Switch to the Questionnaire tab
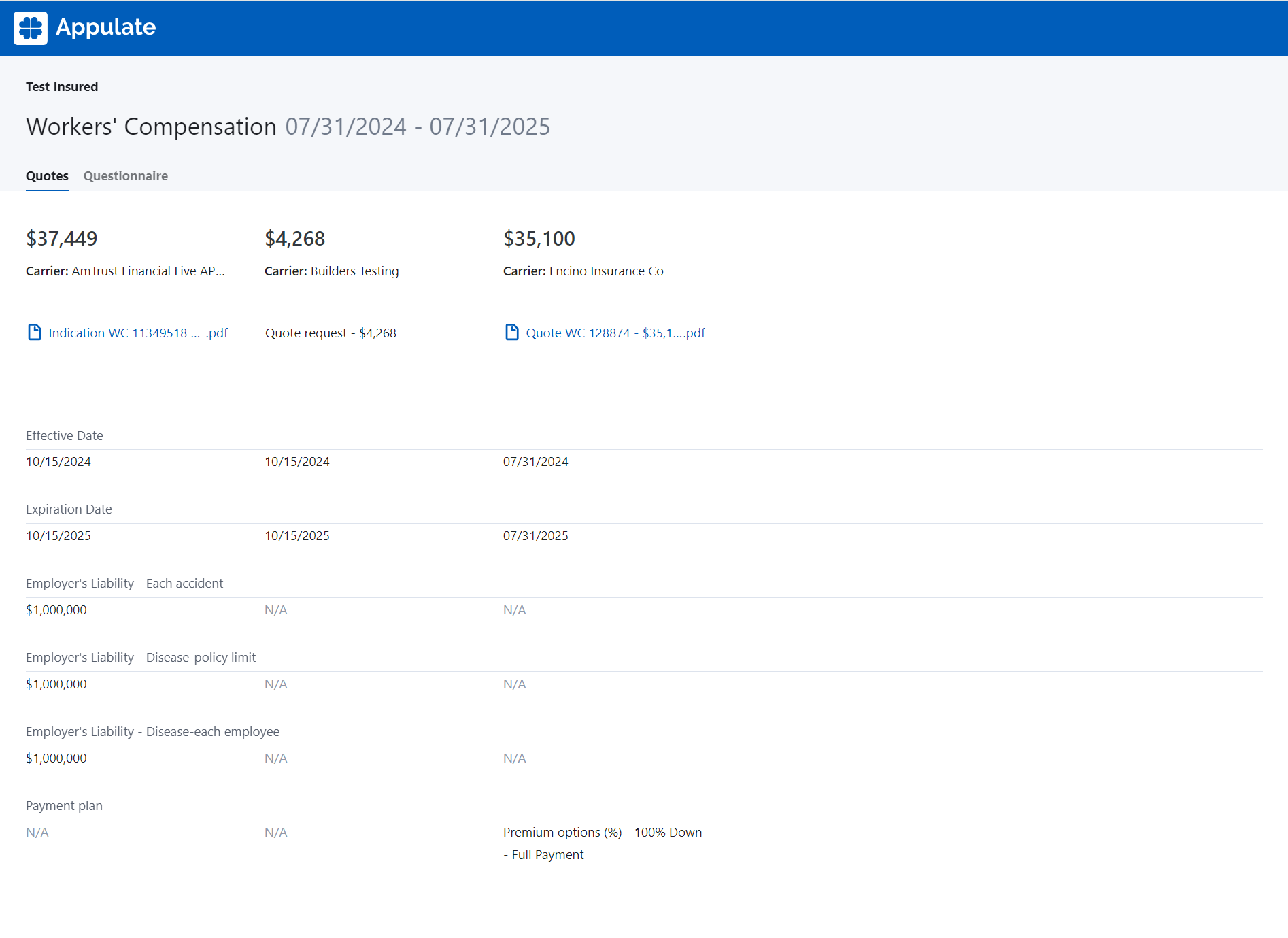Viewport: 1288px width, 938px height. (125, 176)
